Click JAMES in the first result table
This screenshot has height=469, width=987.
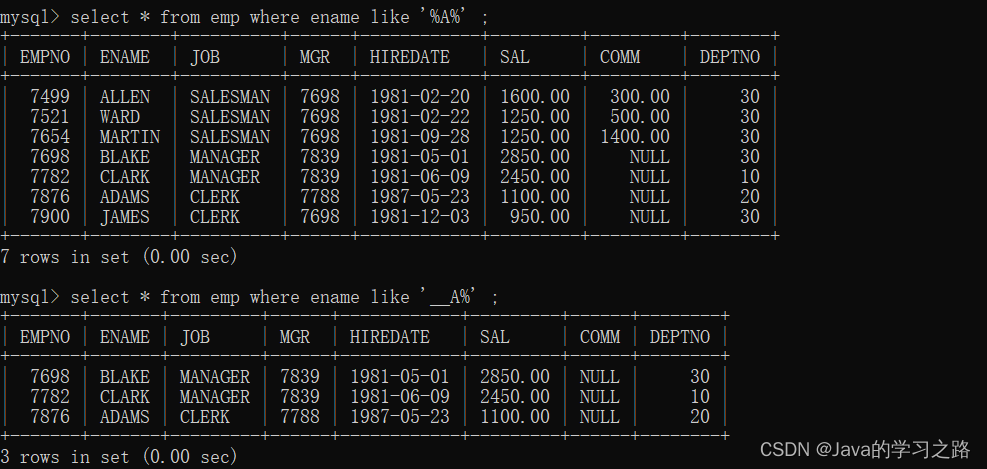[125, 217]
